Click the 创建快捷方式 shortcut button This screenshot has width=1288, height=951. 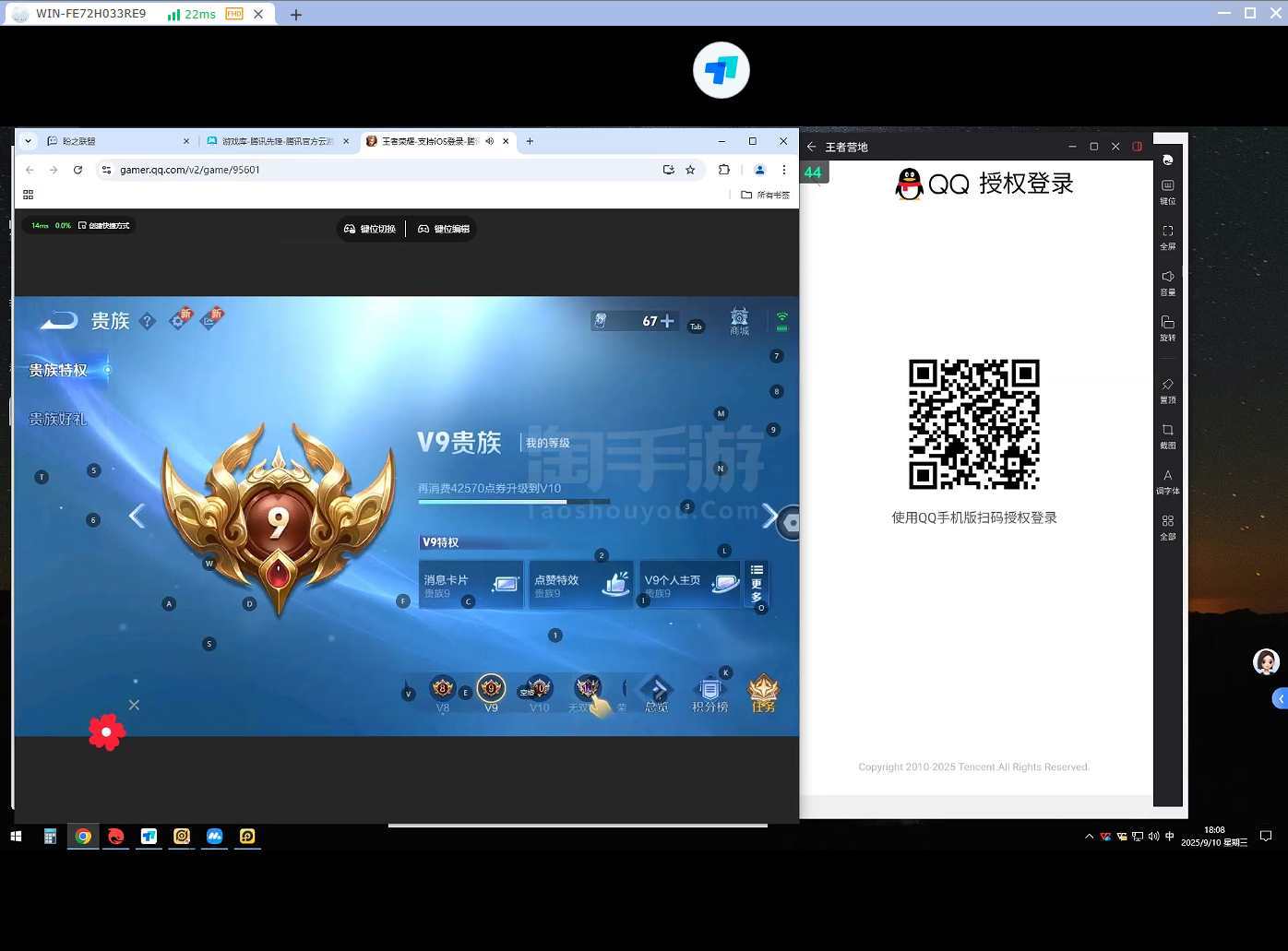pos(104,225)
